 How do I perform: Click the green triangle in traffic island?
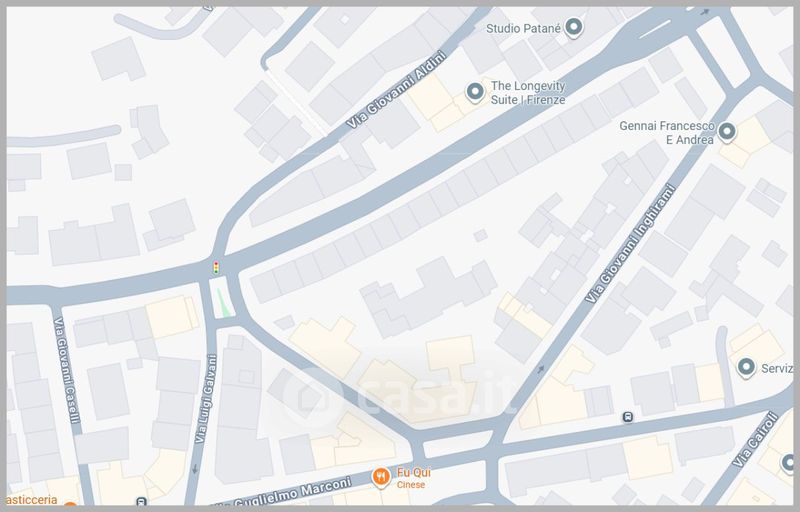[222, 302]
